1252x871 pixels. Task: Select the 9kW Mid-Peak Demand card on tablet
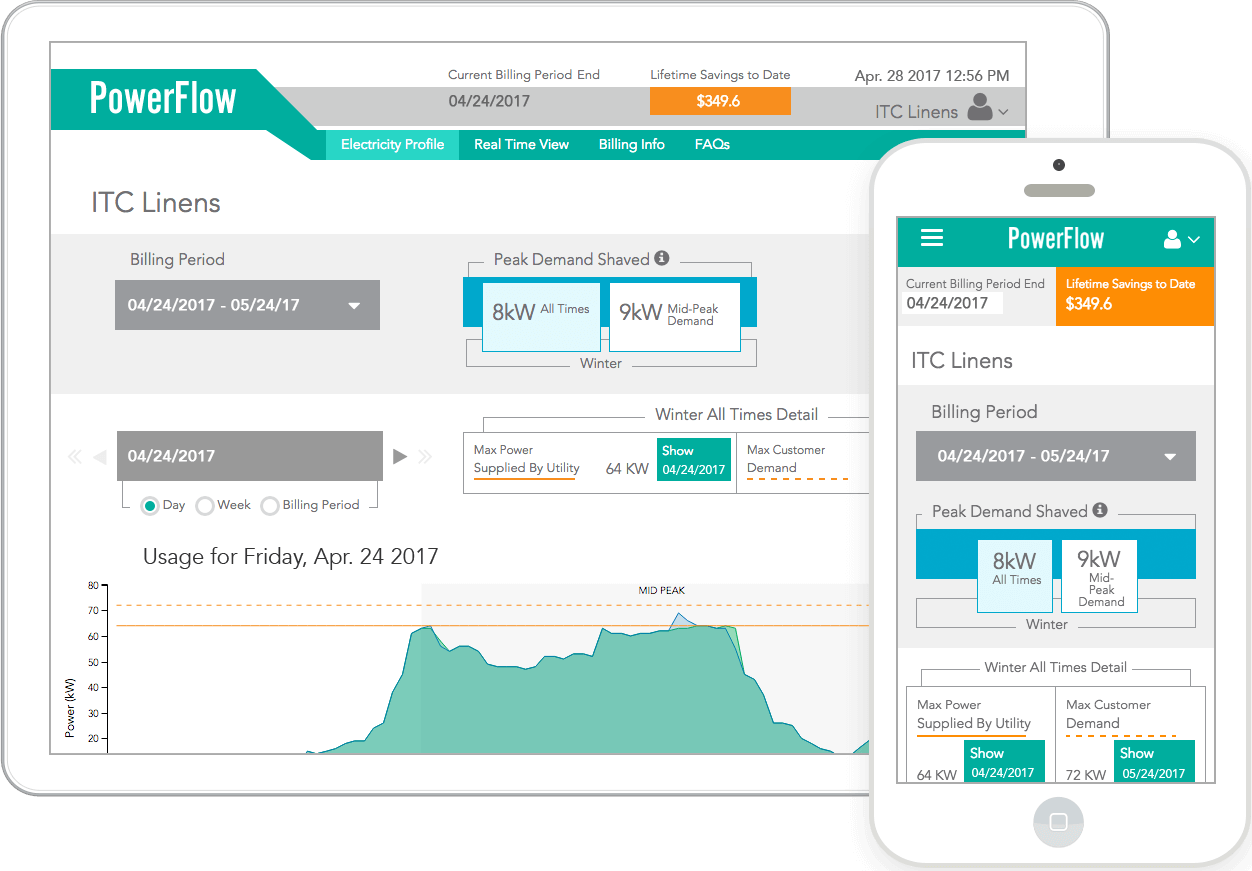[x=675, y=316]
